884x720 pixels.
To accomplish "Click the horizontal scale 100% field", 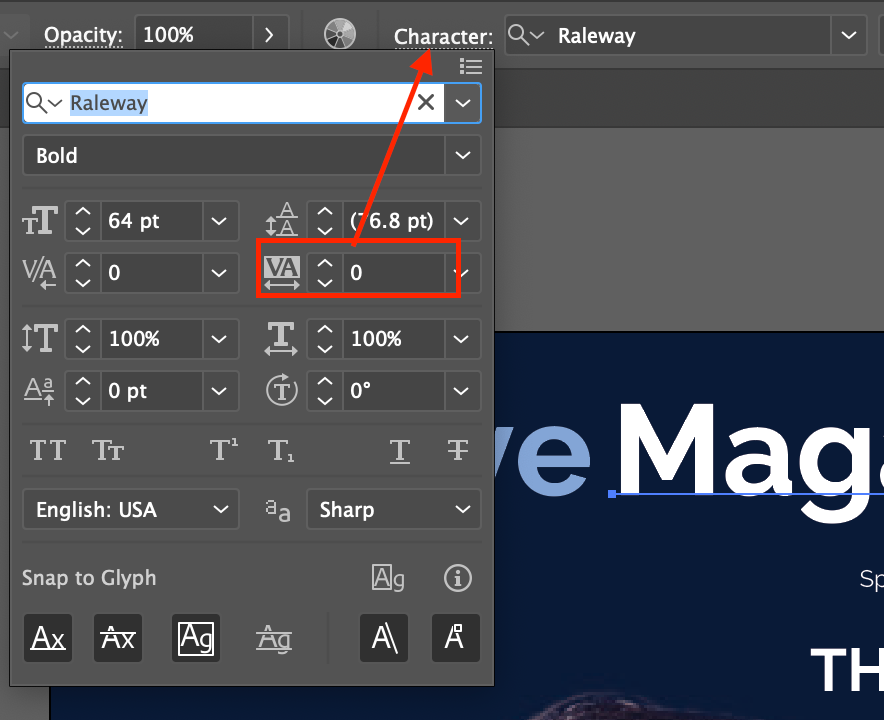I will coord(393,339).
